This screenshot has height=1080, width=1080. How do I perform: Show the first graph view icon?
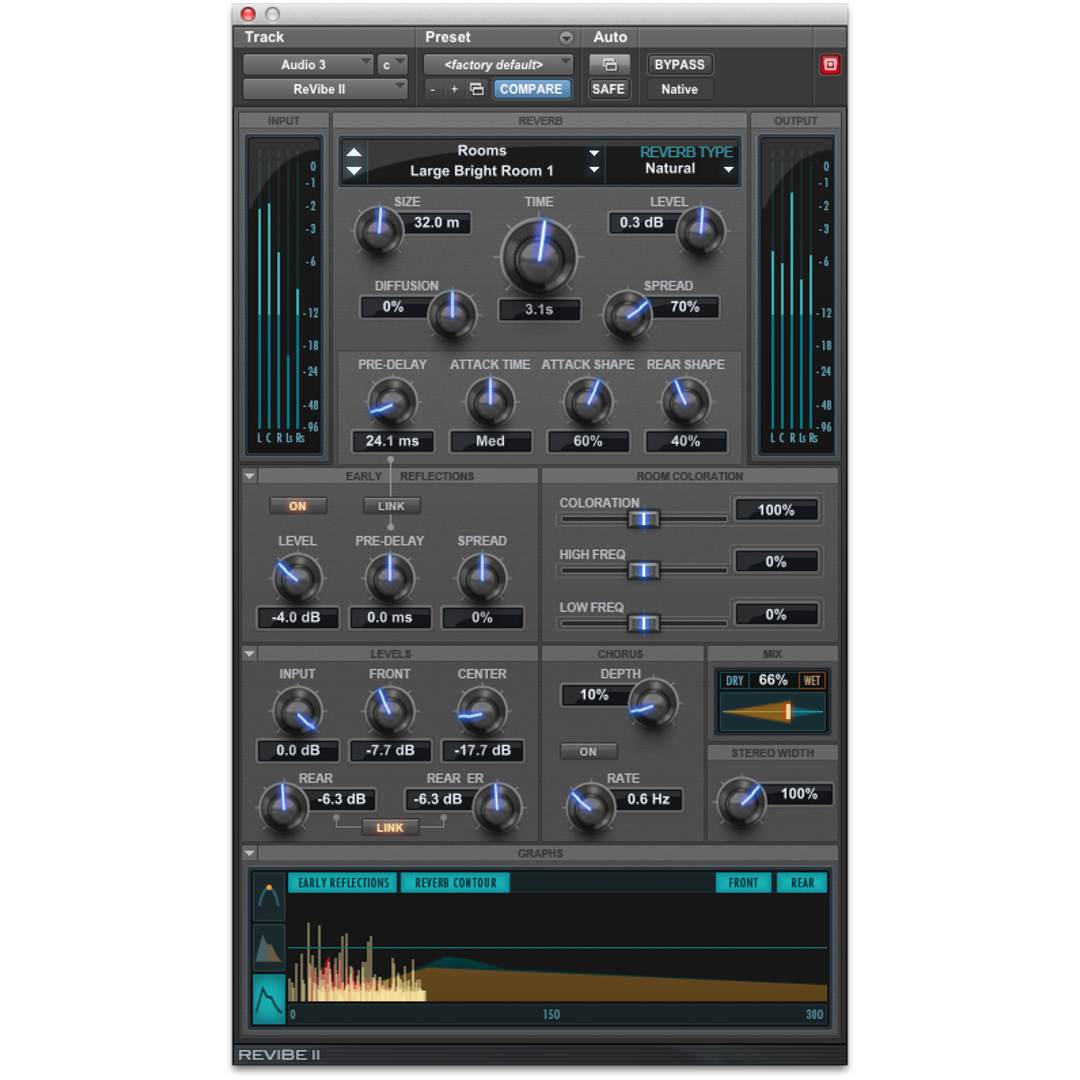tap(269, 896)
